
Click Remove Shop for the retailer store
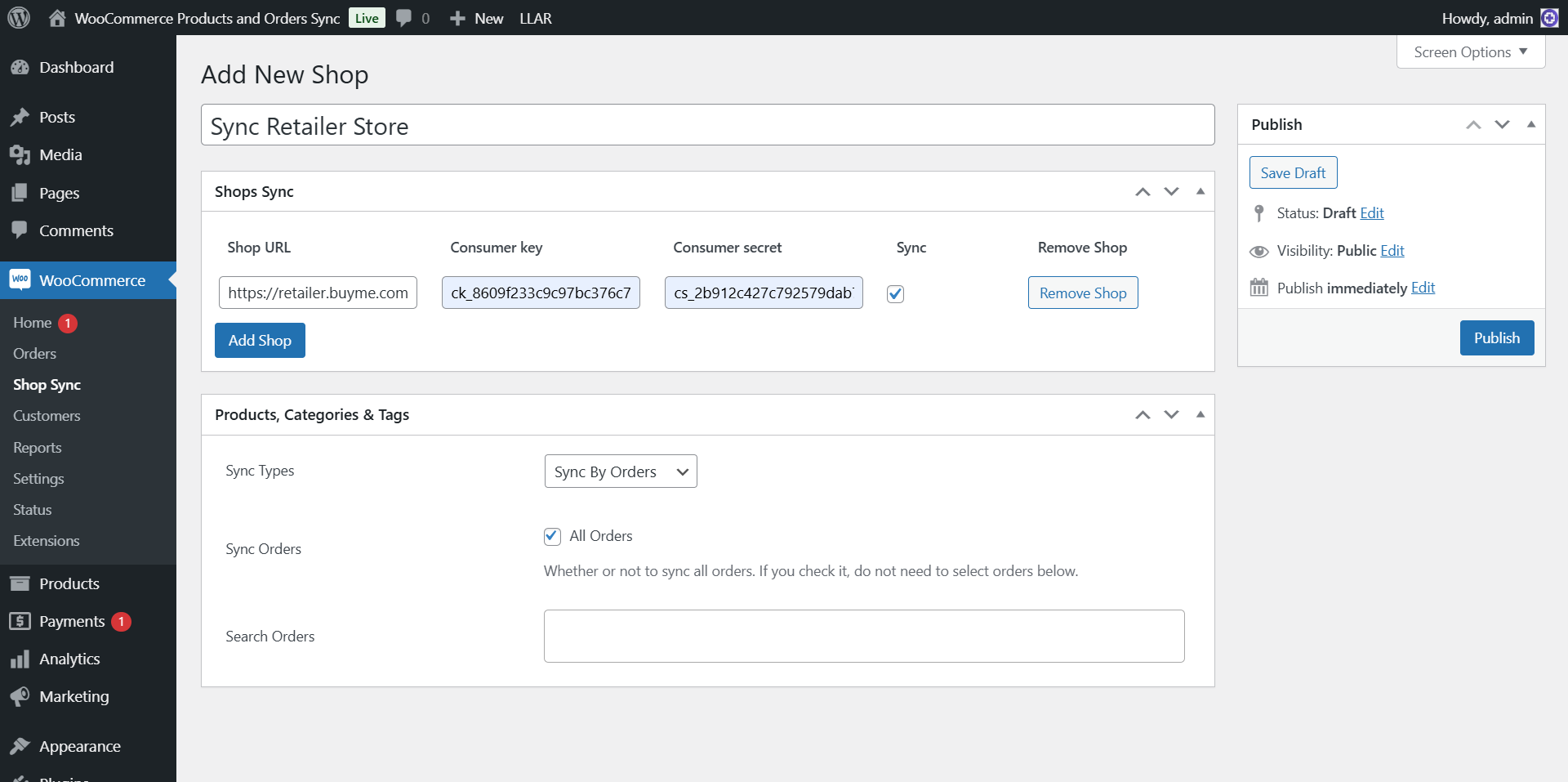pos(1082,292)
